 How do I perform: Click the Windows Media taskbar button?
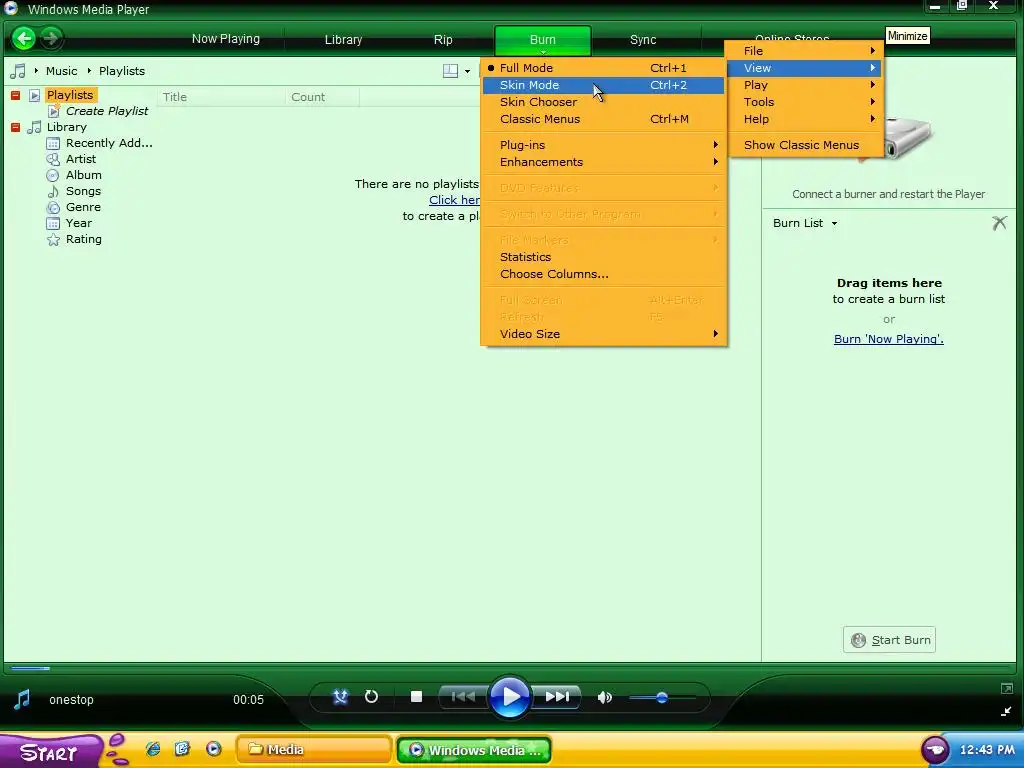[x=474, y=750]
